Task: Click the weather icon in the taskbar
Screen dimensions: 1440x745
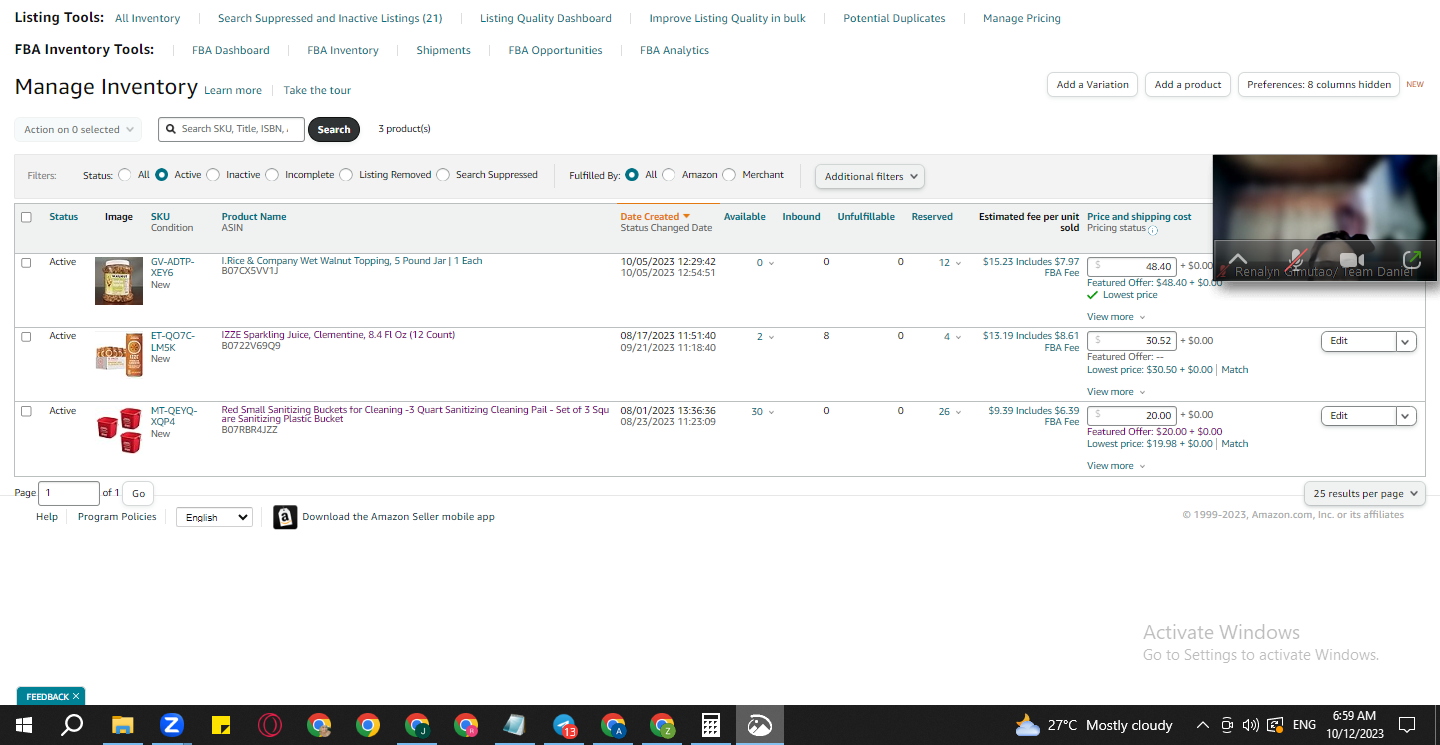Action: tap(1027, 725)
